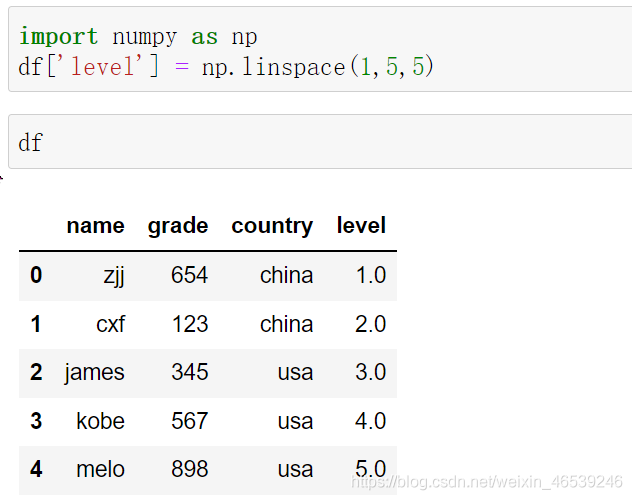Click the grade value 123
This screenshot has height=500, width=632.
click(x=190, y=324)
